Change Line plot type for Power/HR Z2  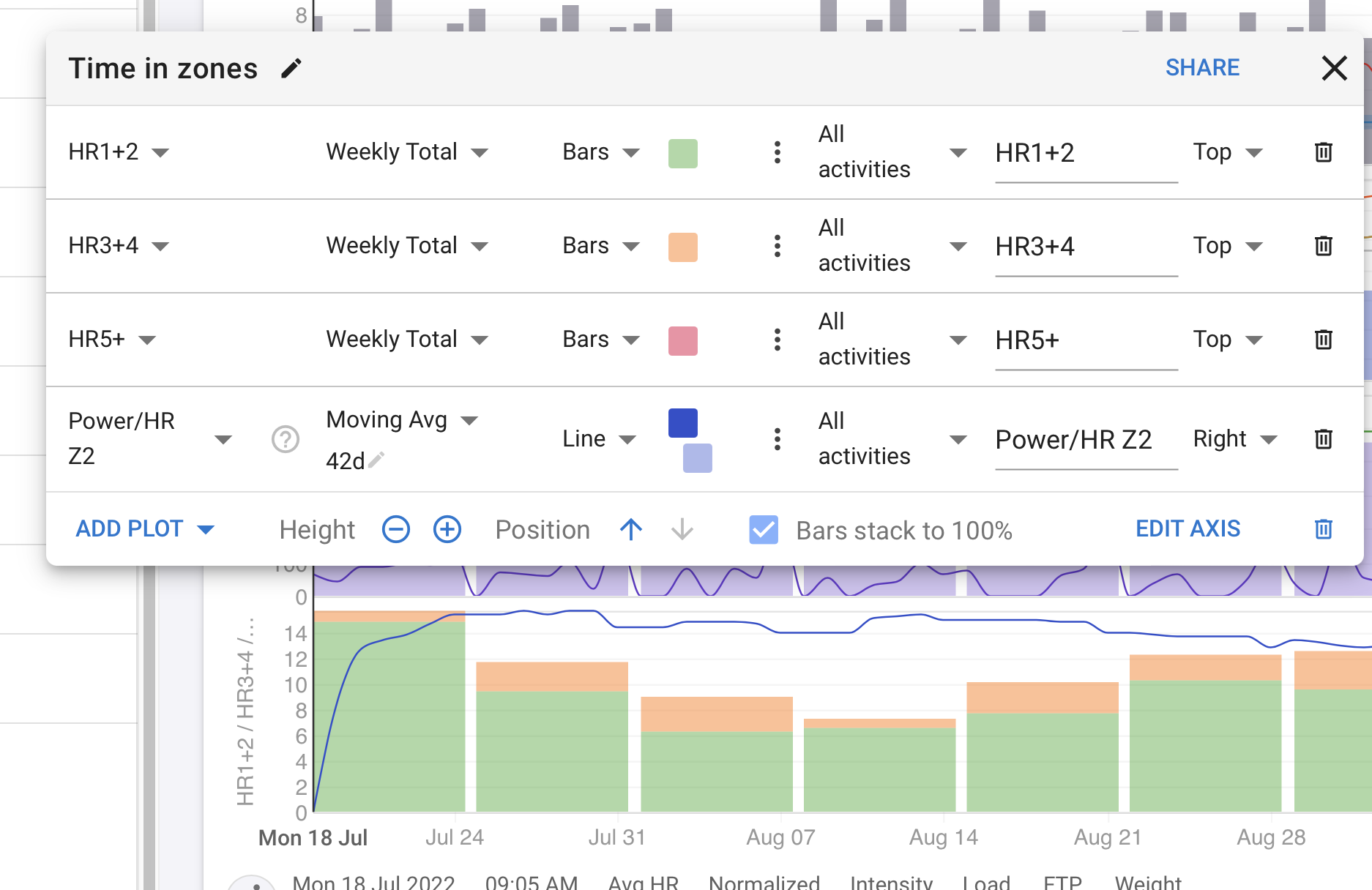pos(598,439)
